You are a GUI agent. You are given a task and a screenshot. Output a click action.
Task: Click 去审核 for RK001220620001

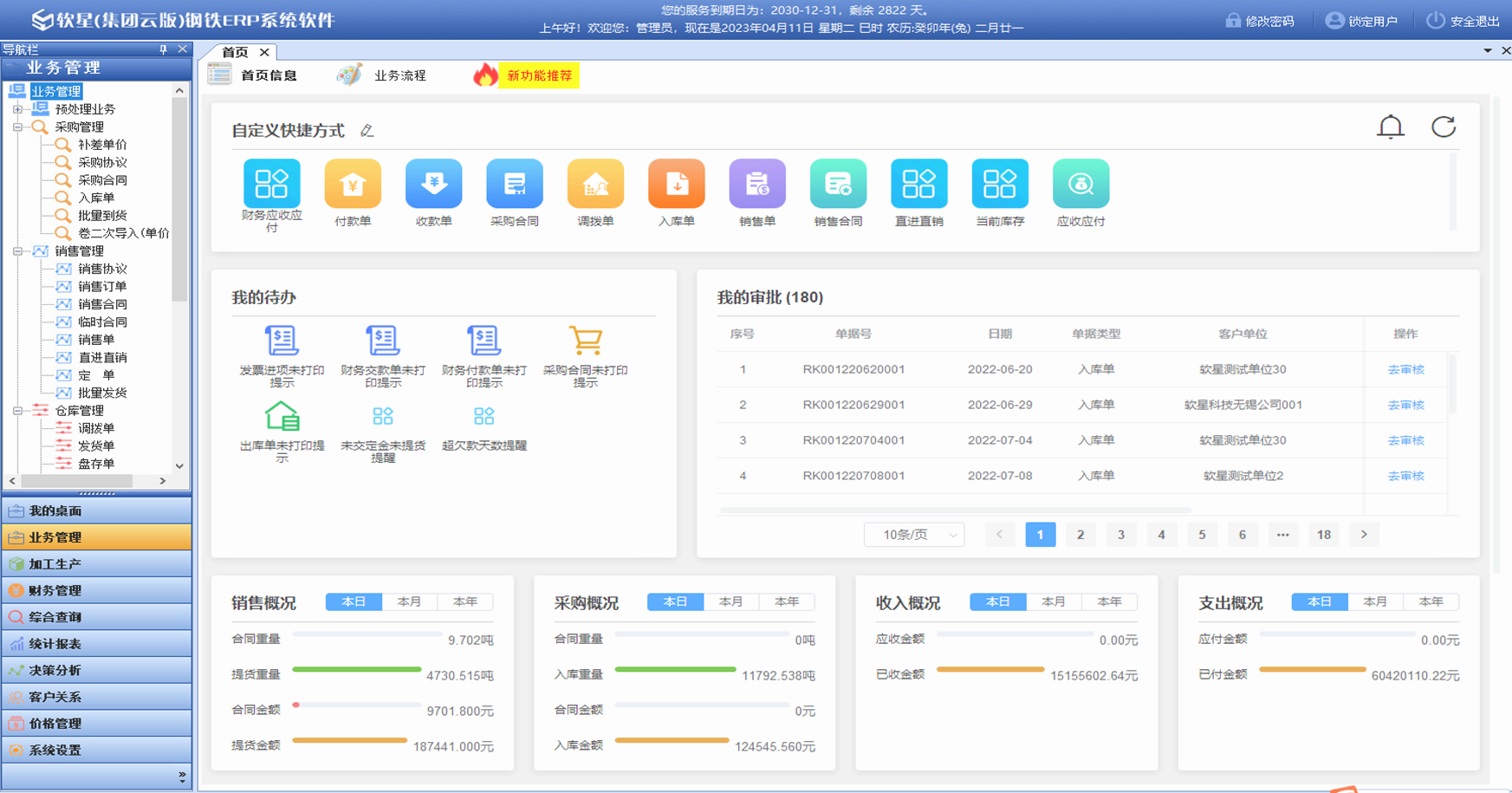[x=1405, y=369]
